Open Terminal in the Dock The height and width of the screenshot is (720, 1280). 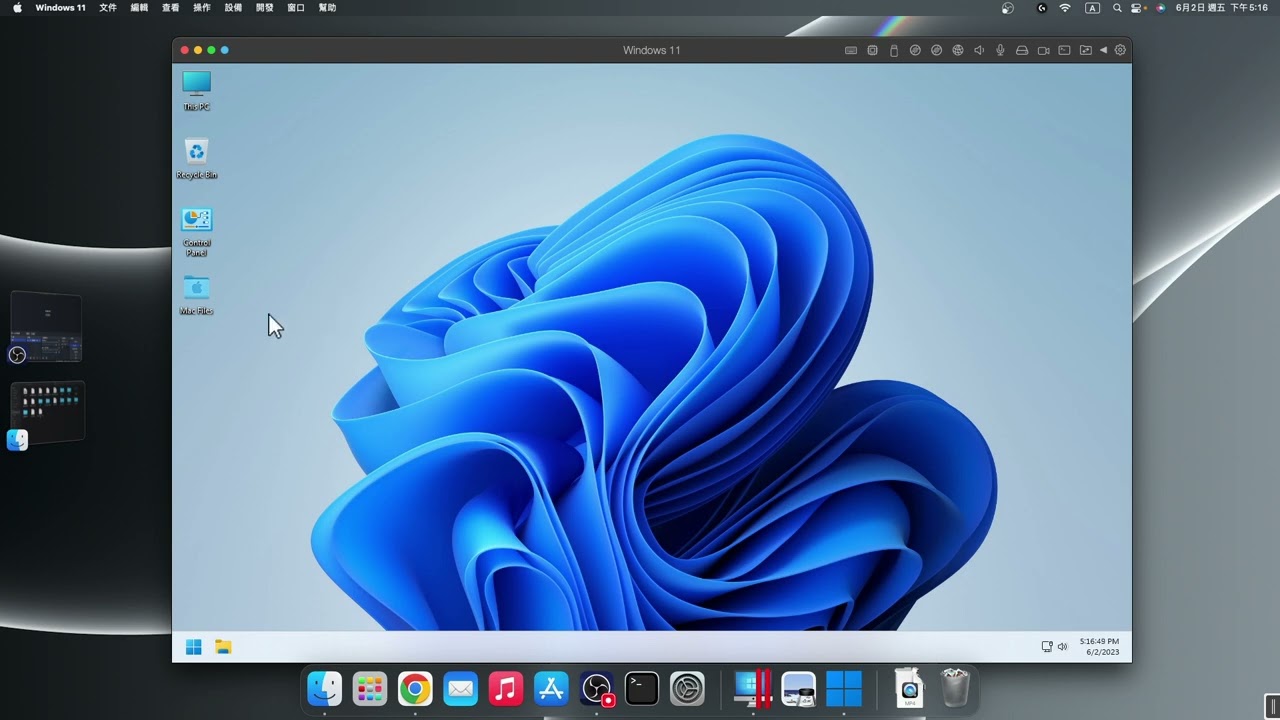(642, 688)
